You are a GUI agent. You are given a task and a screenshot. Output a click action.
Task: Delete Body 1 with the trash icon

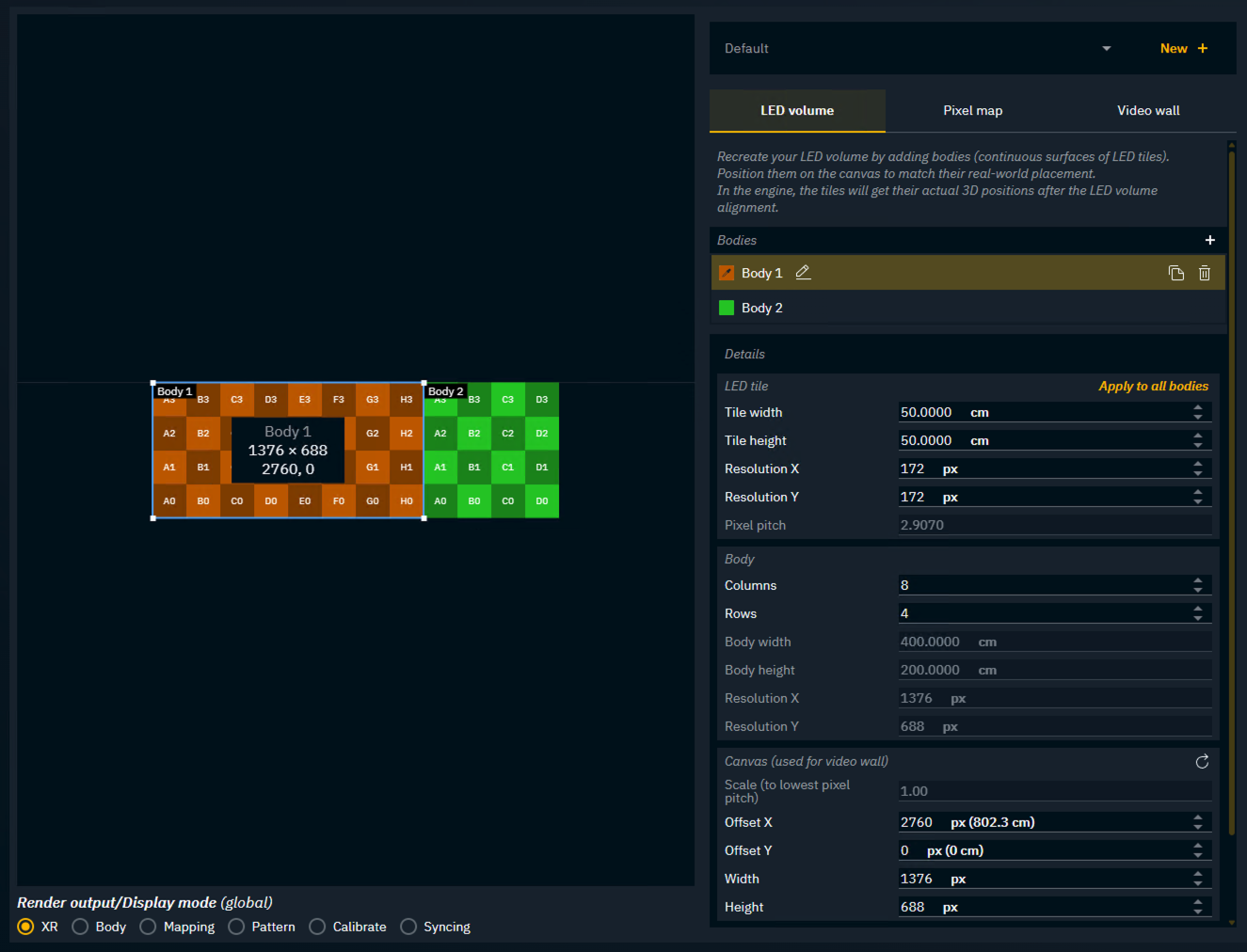coord(1205,273)
